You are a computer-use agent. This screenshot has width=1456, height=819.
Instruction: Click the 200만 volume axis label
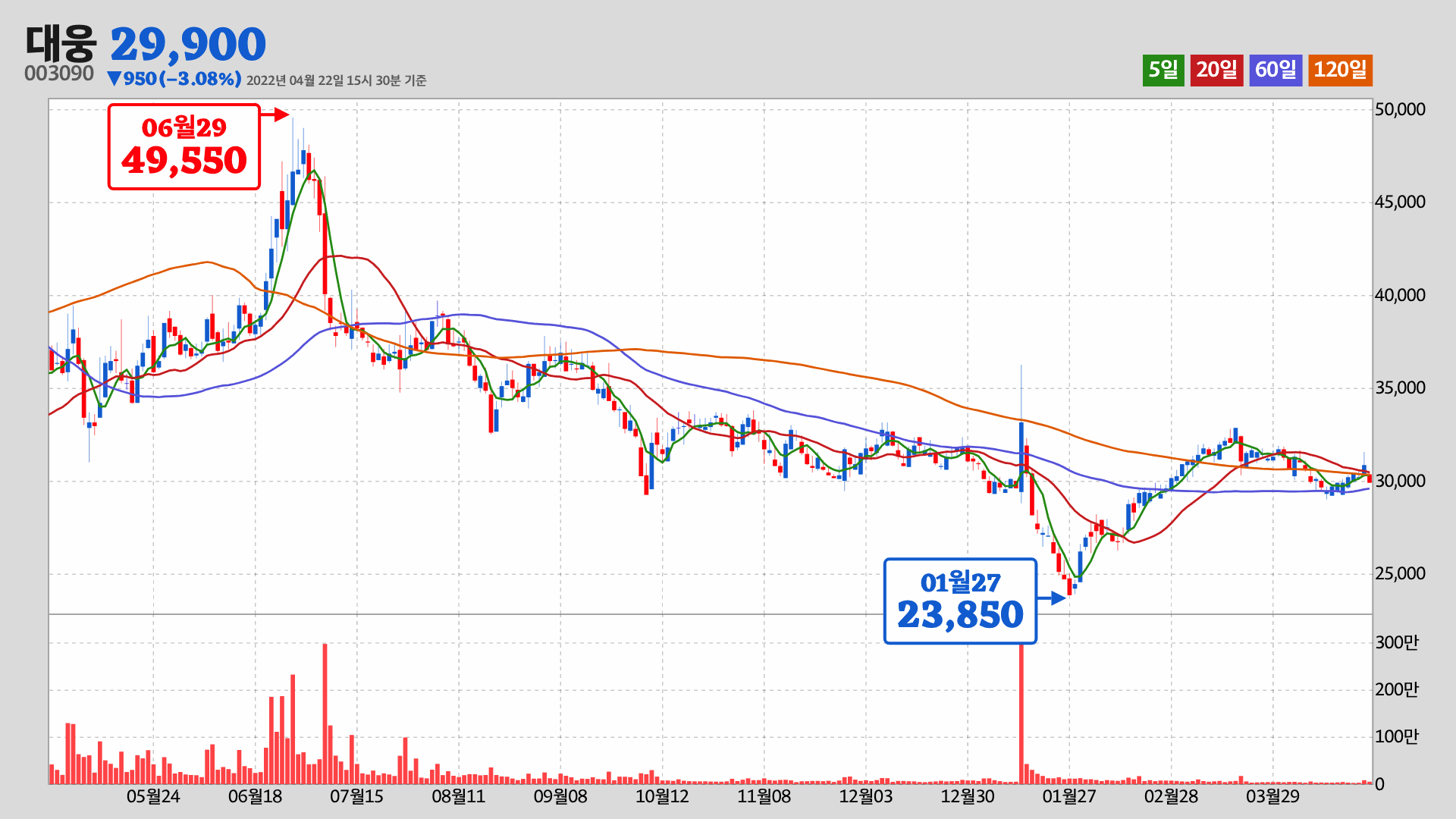1396,690
